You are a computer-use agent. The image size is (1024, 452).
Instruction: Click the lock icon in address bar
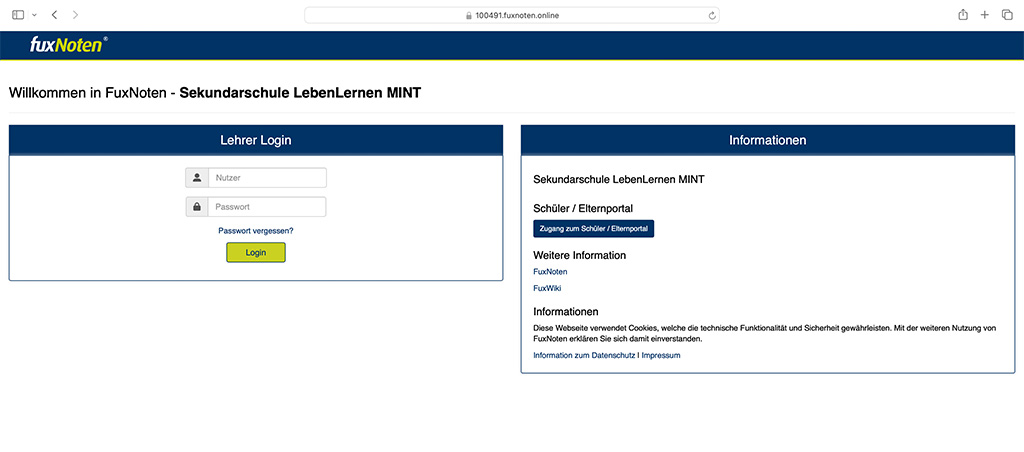coord(468,16)
